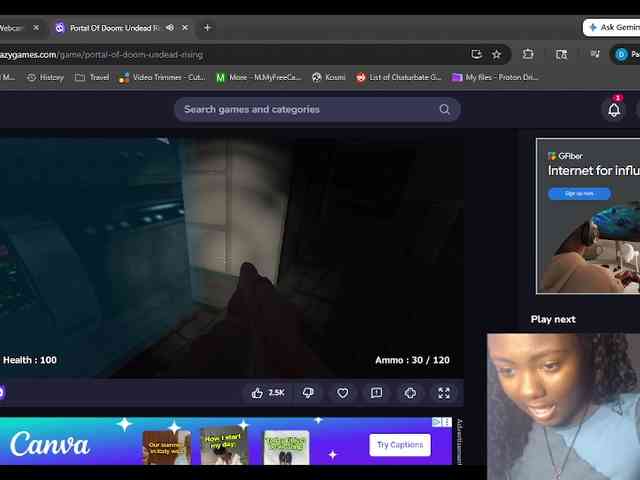Click Ask Gemini button
This screenshot has height=480, width=640.
(613, 27)
